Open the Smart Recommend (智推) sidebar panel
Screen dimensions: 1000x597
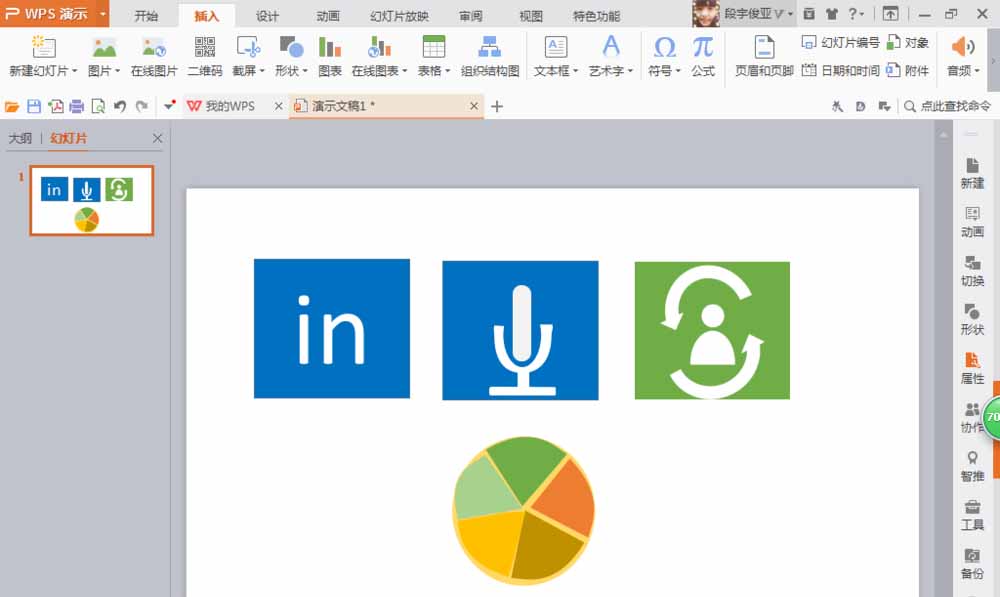(x=973, y=466)
